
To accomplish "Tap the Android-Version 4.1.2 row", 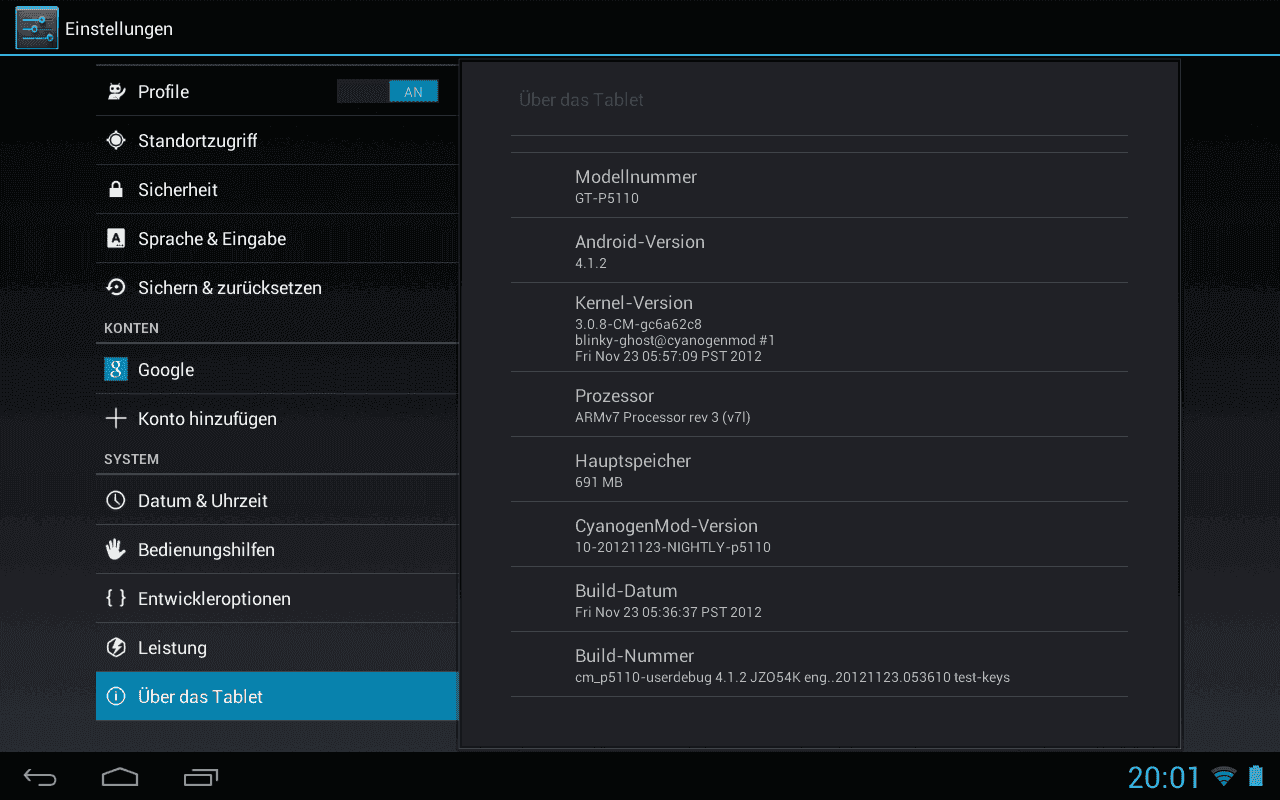I will click(x=819, y=251).
